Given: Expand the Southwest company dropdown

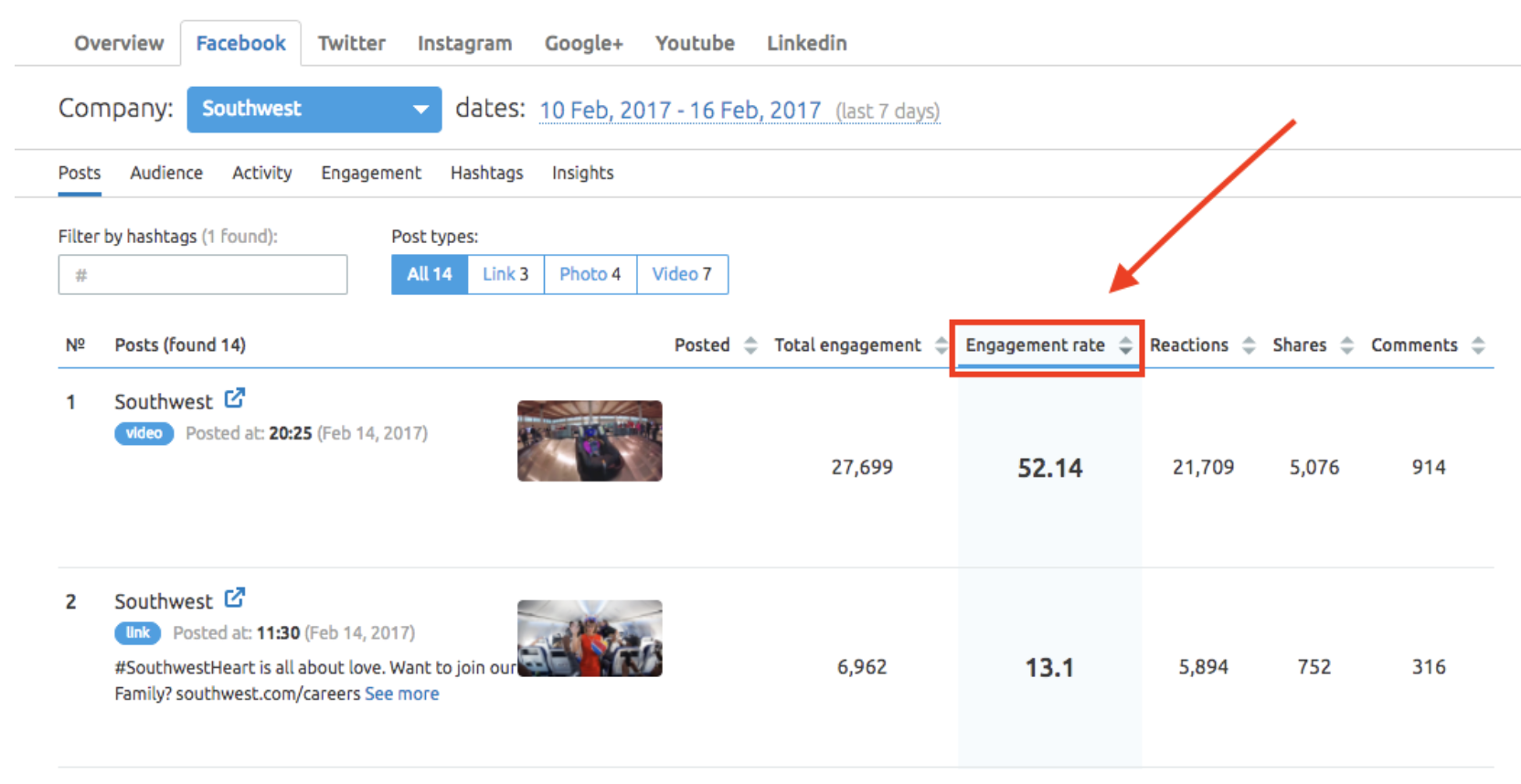Looking at the screenshot, I should tap(314, 110).
